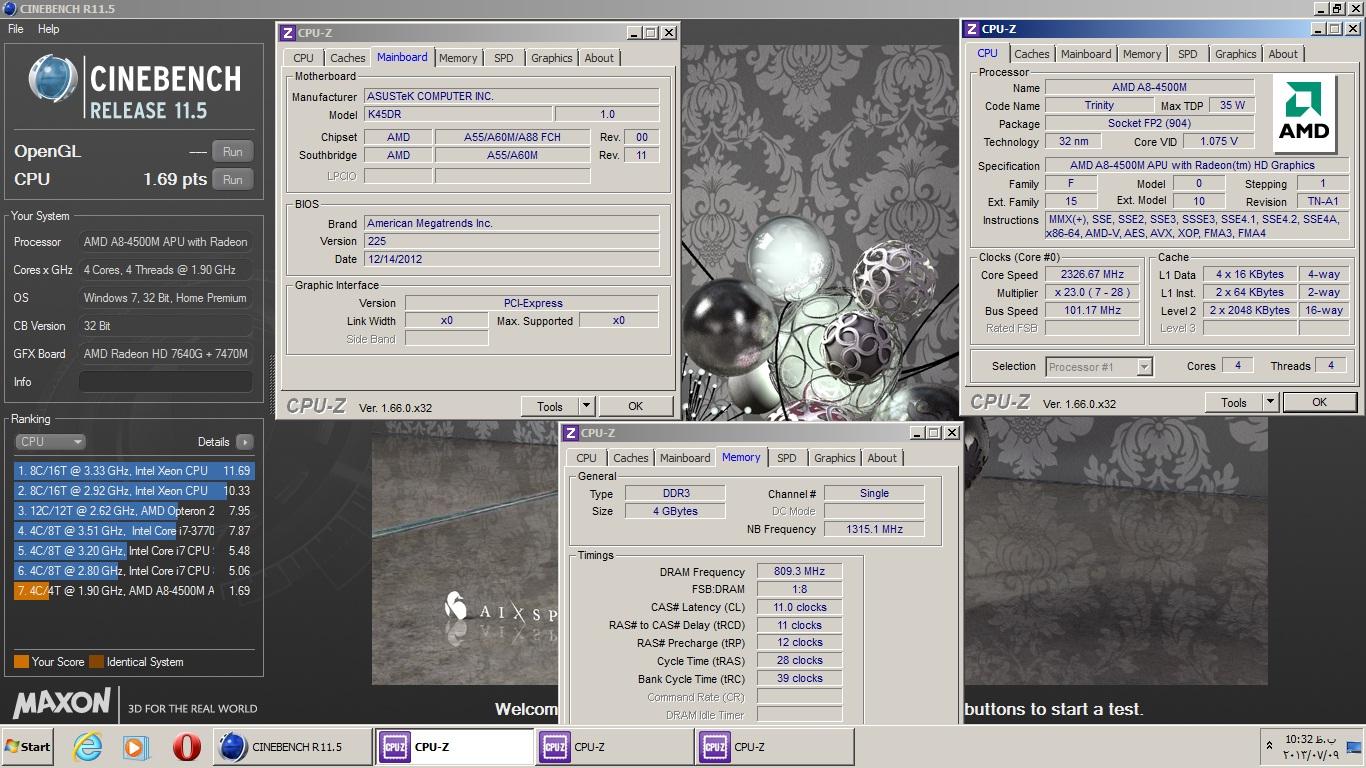This screenshot has height=768, width=1366.
Task: Click the Start button
Action: [x=28, y=747]
